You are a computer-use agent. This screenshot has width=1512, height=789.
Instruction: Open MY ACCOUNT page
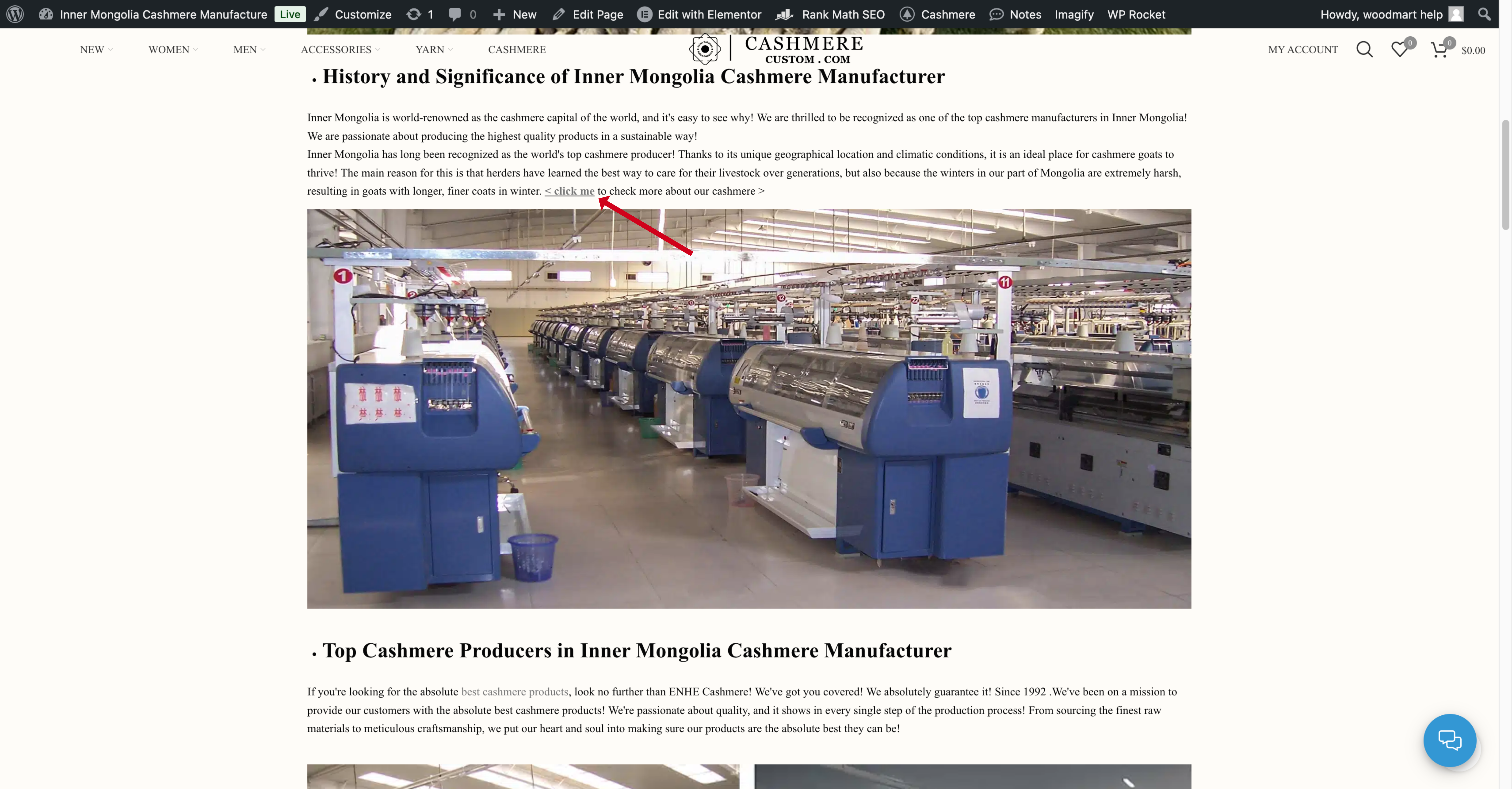tap(1303, 50)
